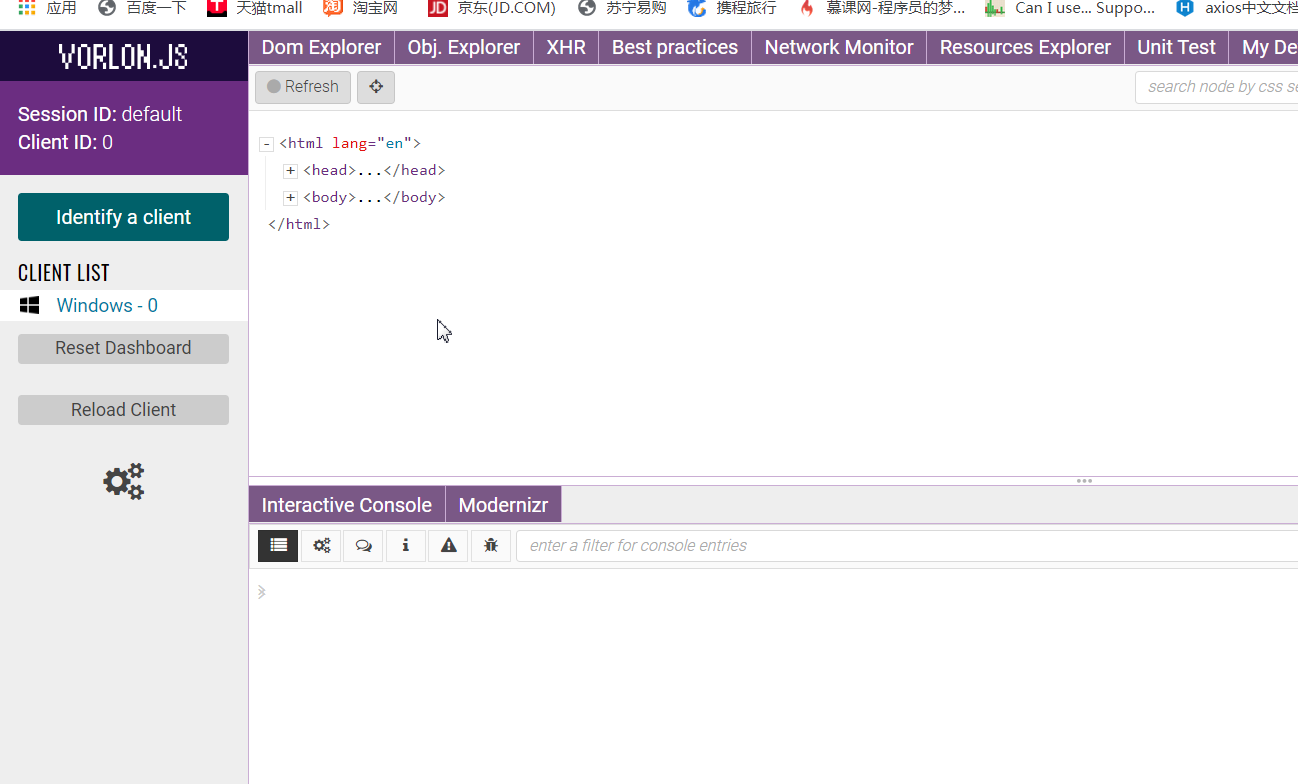This screenshot has height=784, width=1298.
Task: Open the XHR tab
Action: tap(566, 47)
